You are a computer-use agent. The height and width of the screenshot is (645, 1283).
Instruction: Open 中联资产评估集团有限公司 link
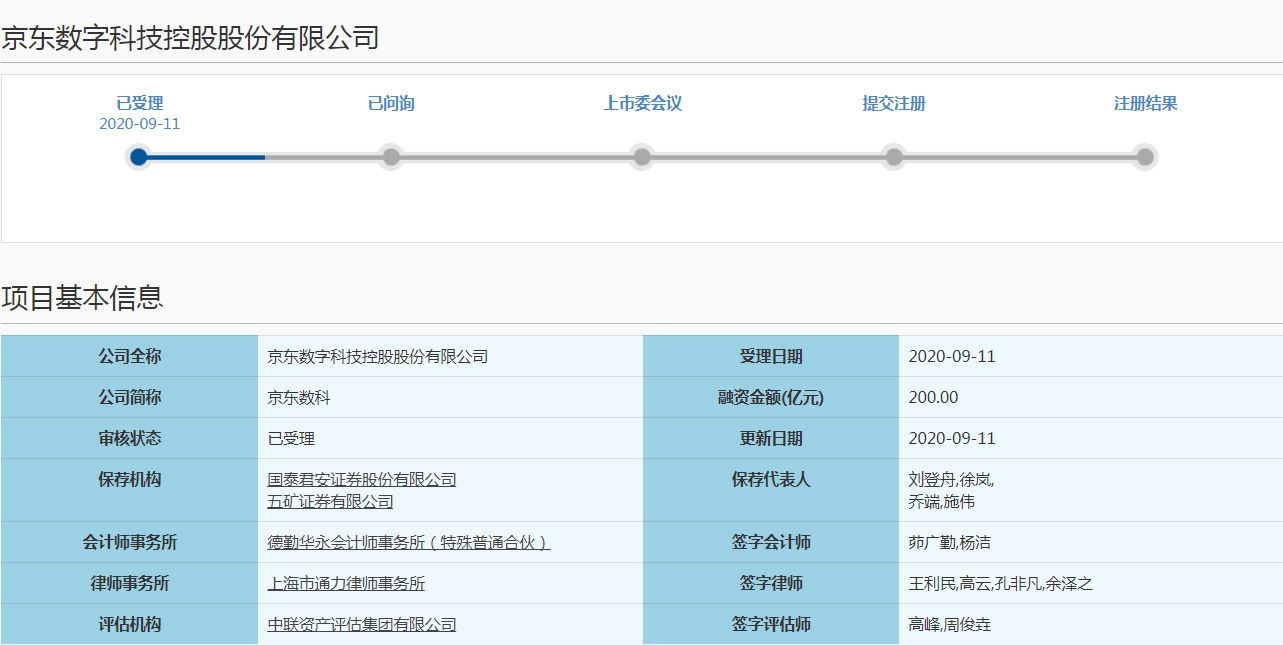click(x=362, y=625)
